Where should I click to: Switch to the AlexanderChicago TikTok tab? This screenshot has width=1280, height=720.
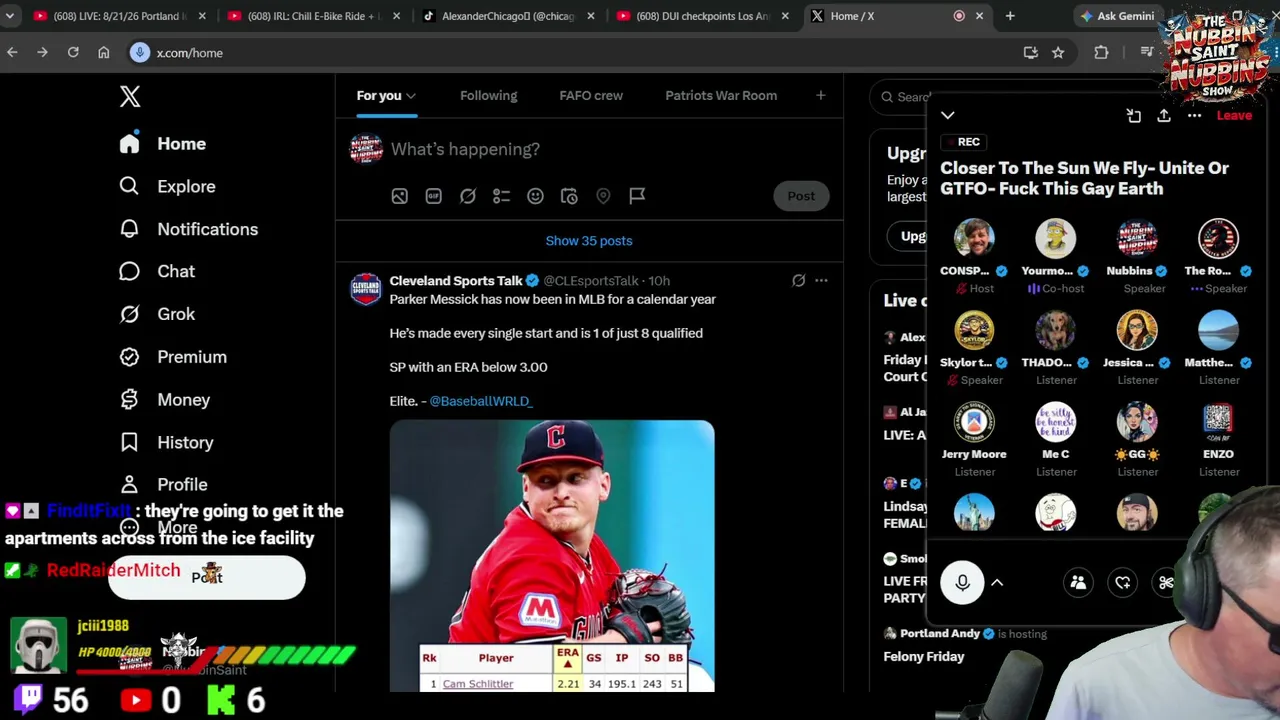[x=510, y=16]
